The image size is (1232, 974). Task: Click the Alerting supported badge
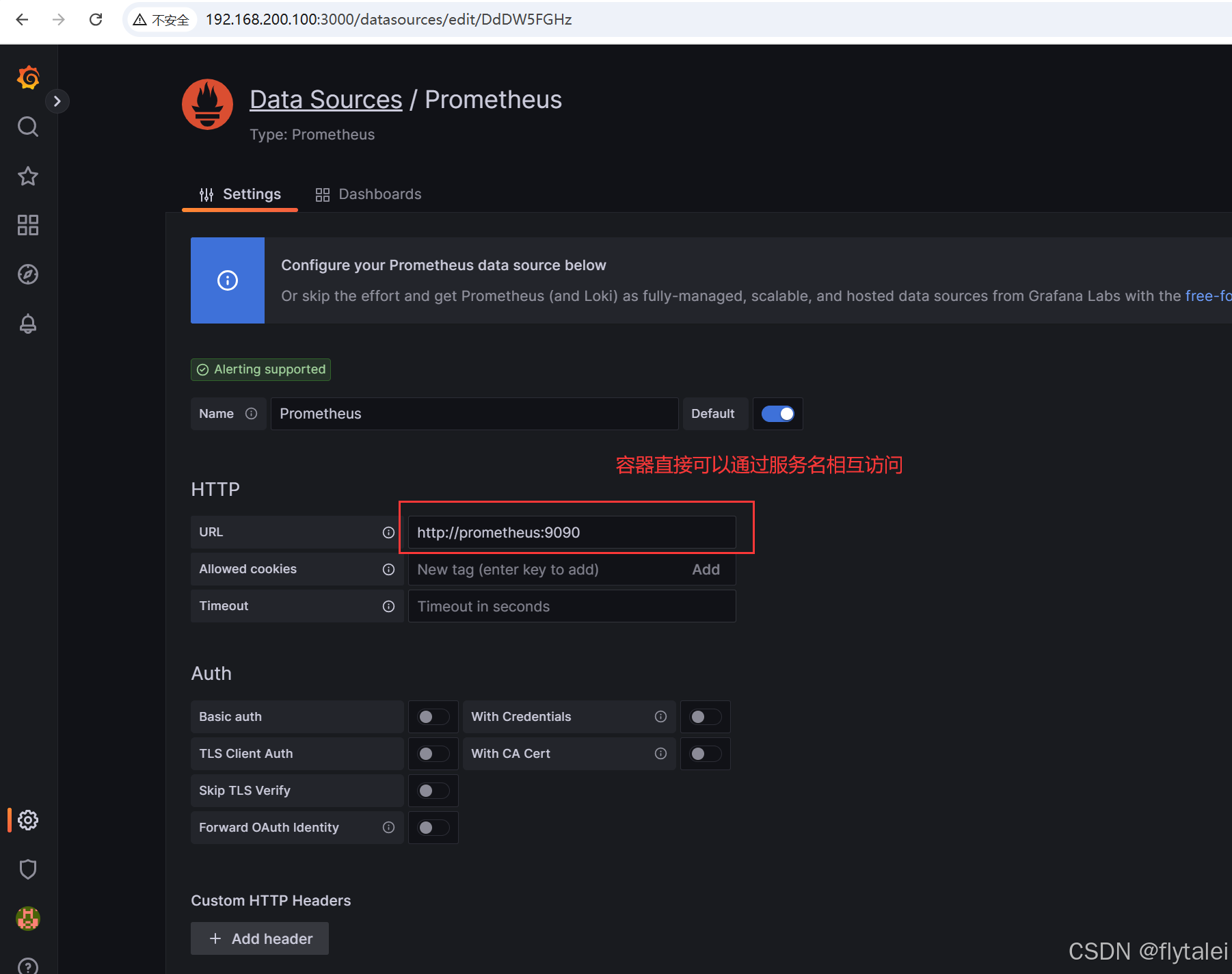(260, 369)
